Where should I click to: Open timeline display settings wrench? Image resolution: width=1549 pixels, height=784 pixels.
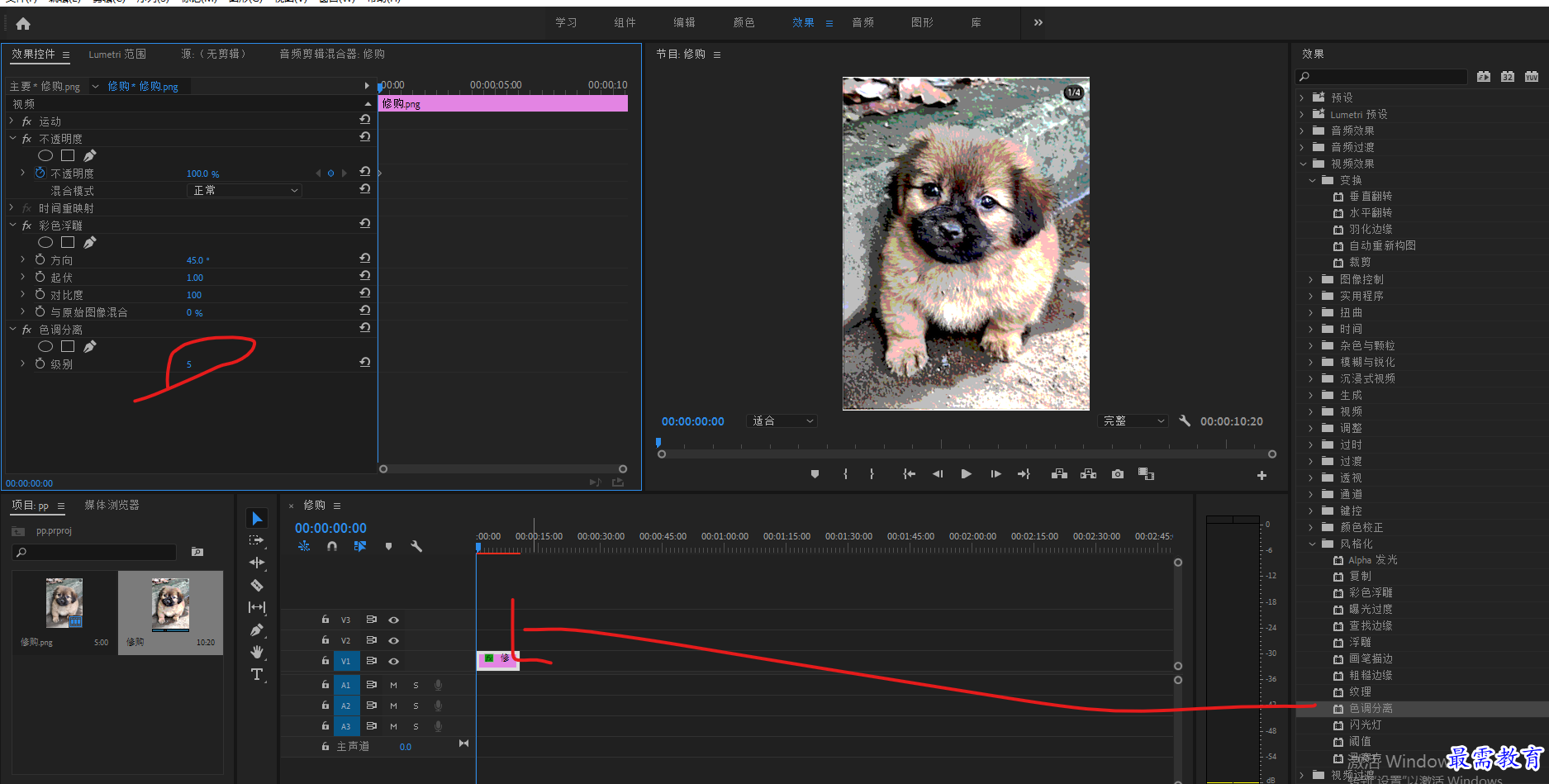point(416,546)
